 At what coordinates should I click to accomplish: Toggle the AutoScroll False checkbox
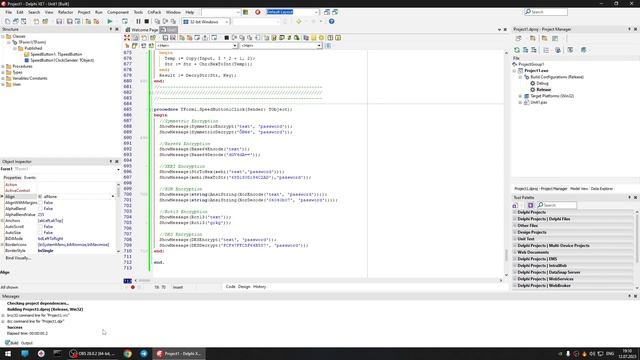tap(40, 227)
